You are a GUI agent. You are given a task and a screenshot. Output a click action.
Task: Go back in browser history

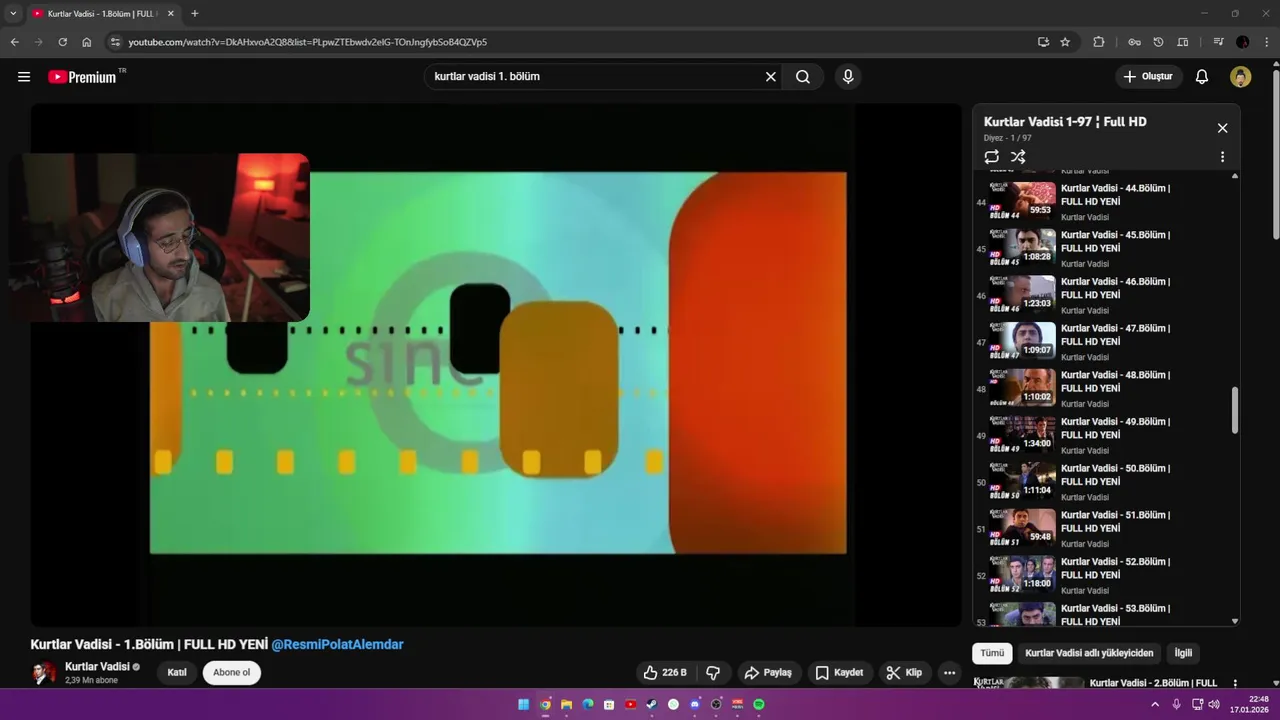pos(15,42)
